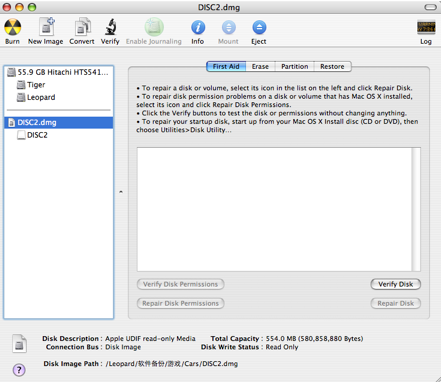Click the disk image icon beside Disk Description
Image resolution: width=441 pixels, height=382 pixels.
(19, 343)
